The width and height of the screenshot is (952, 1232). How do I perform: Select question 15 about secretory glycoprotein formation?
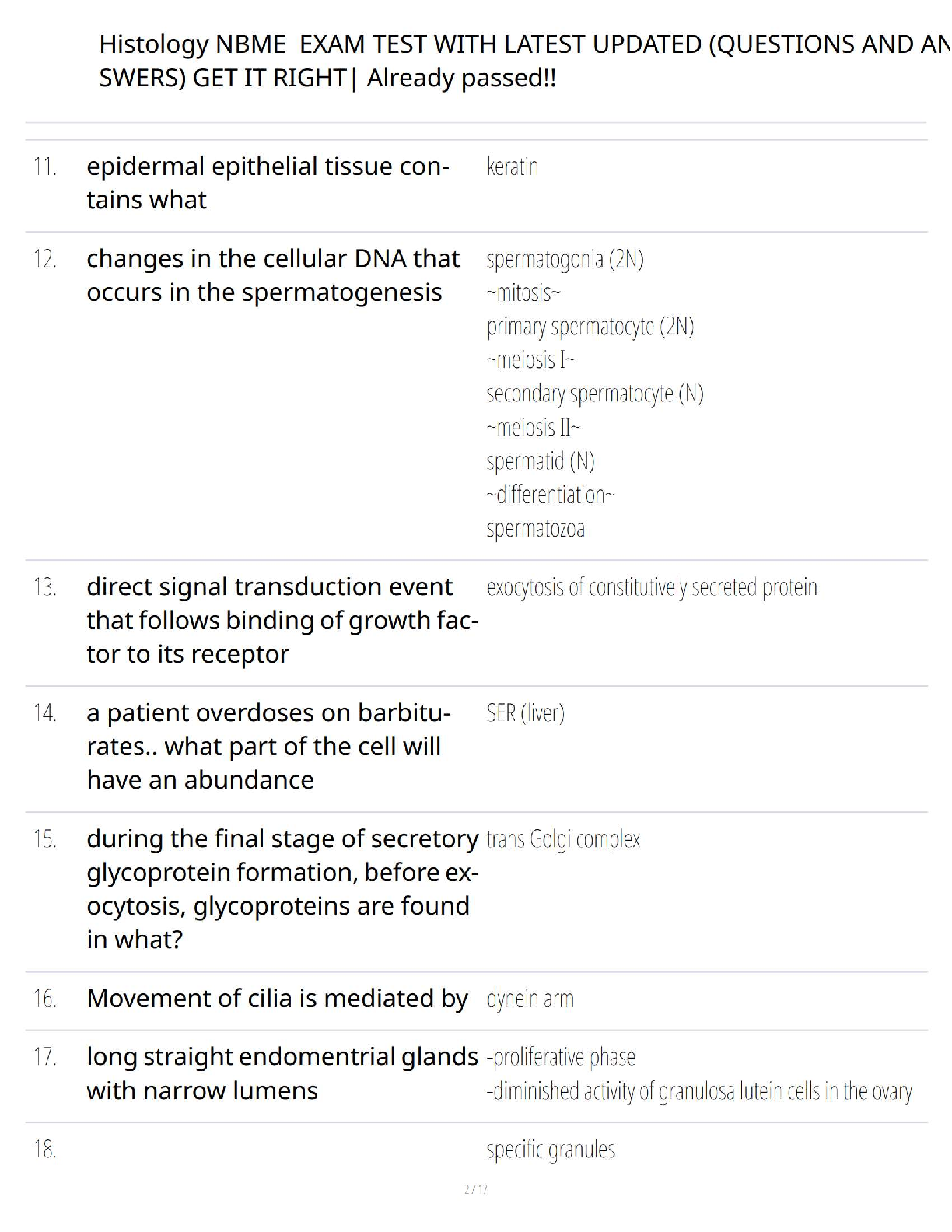pos(282,889)
